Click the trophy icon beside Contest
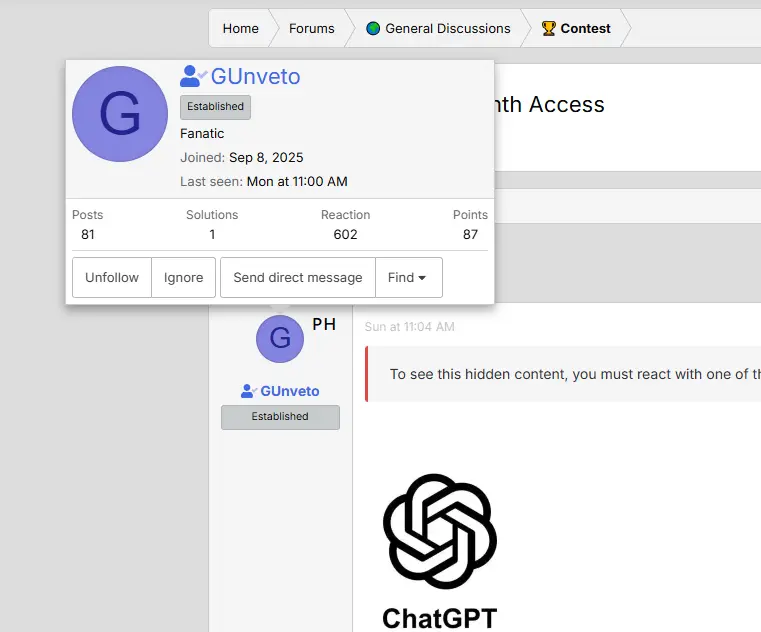Screen dimensions: 761x632 (548, 29)
